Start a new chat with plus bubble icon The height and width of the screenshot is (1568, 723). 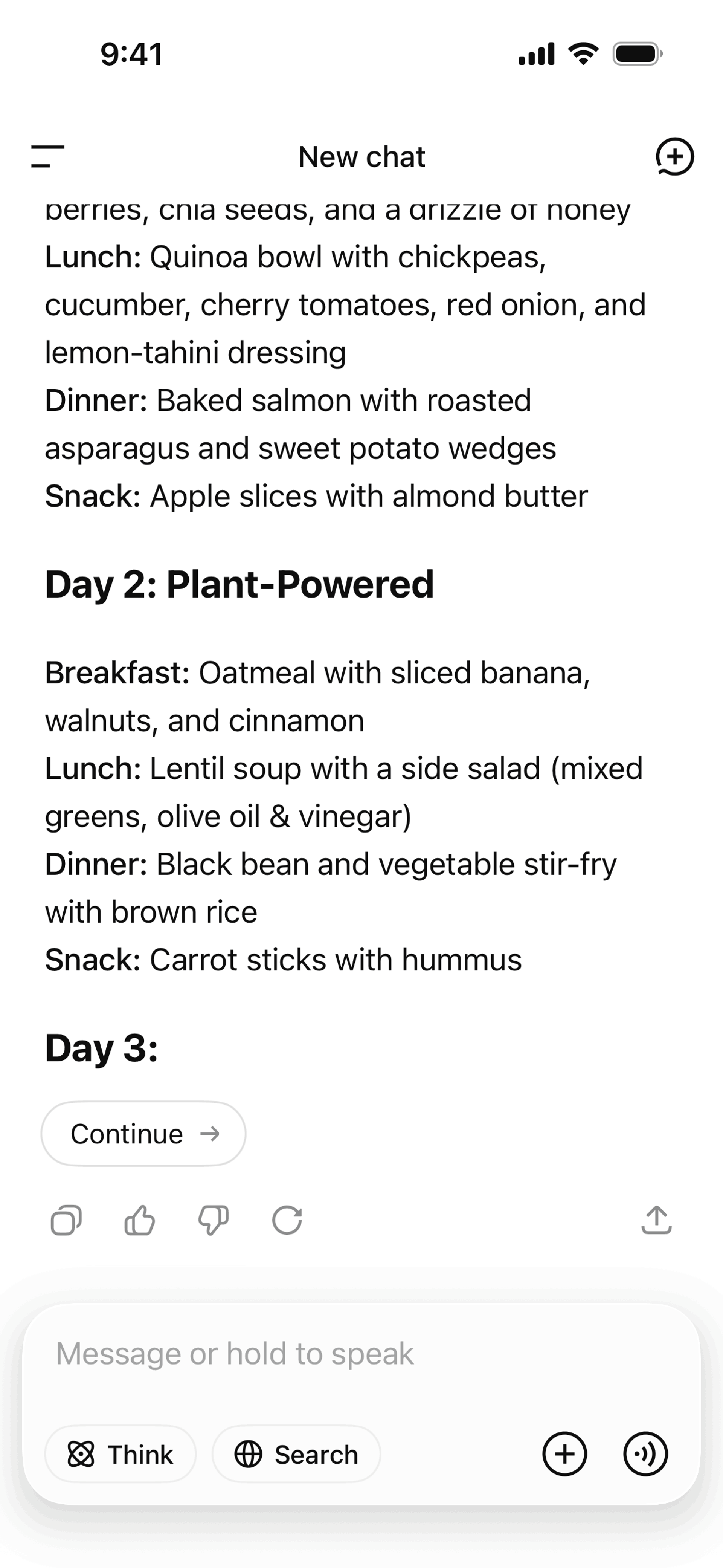coord(674,156)
